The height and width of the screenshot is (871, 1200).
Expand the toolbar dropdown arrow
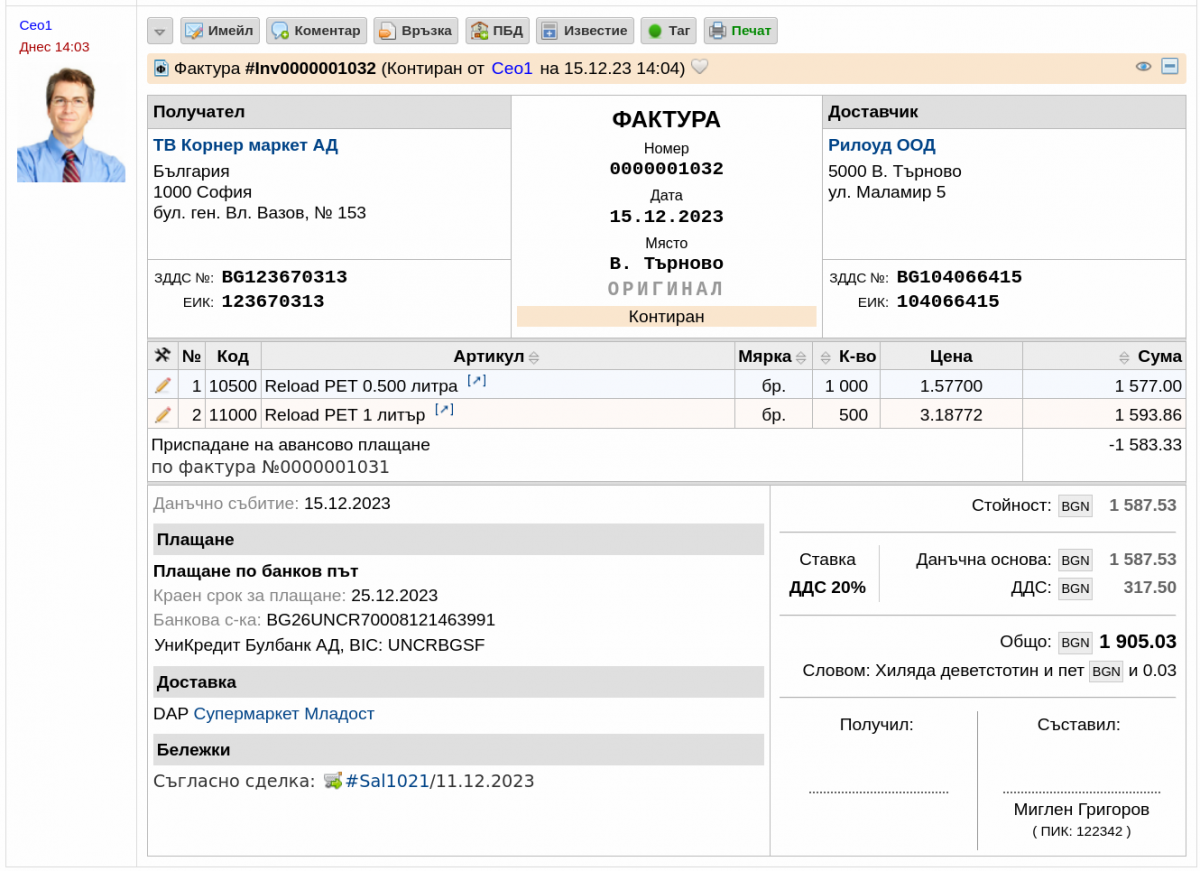(160, 31)
